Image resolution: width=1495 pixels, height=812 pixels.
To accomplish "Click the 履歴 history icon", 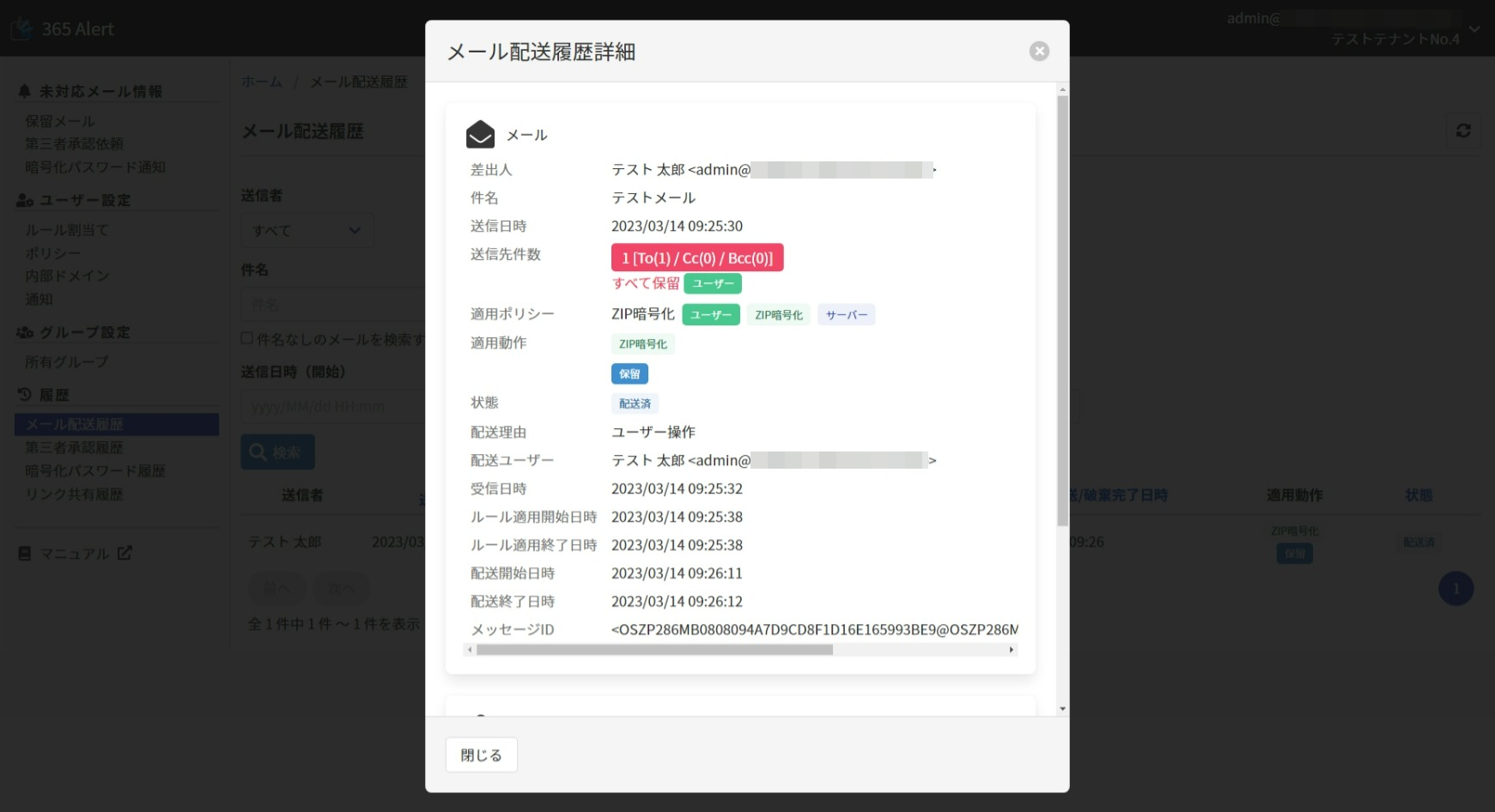I will point(24,395).
